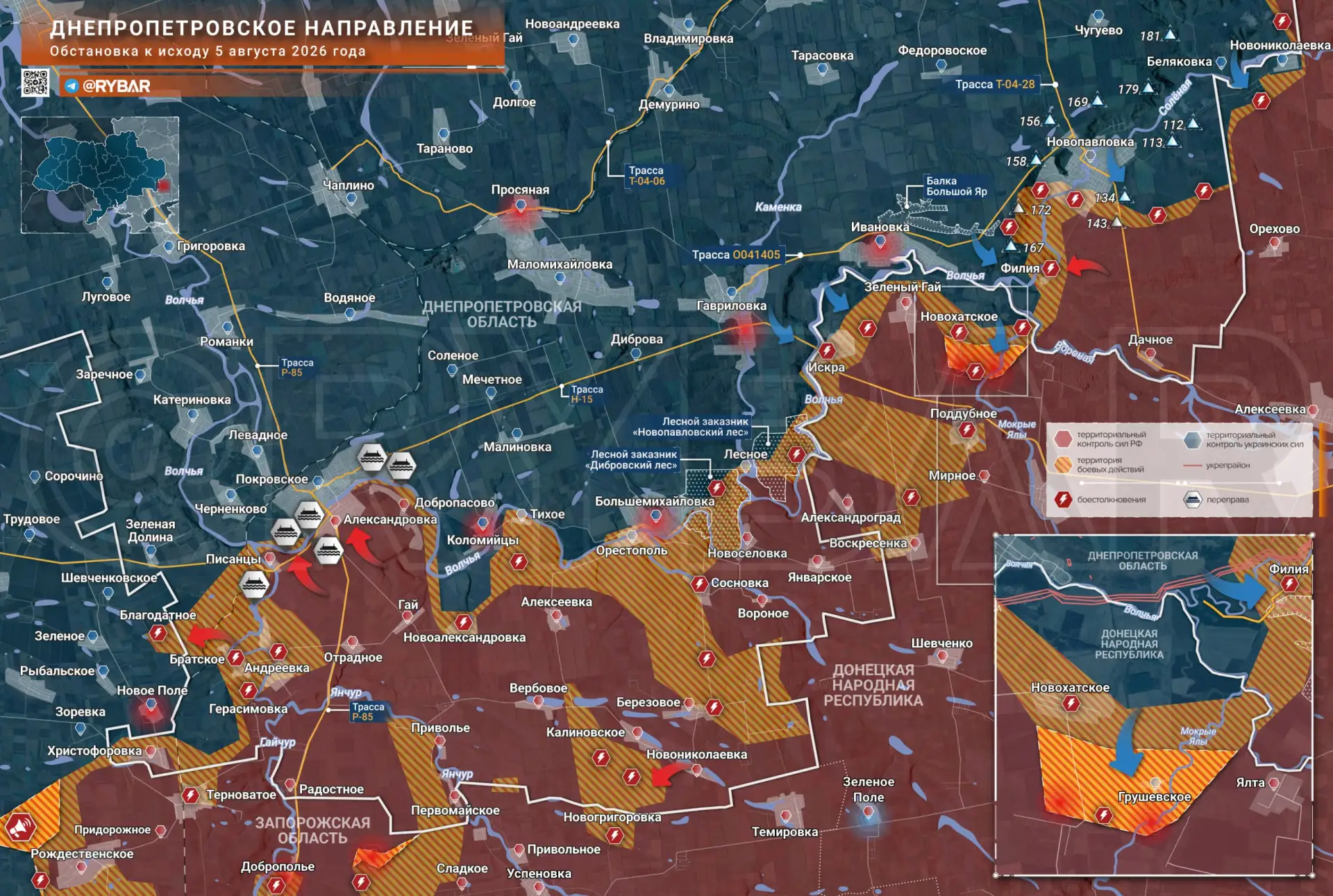This screenshot has height=896, width=1333.
Task: Click the 'Грушевское' label in the inset map
Action: [1155, 797]
